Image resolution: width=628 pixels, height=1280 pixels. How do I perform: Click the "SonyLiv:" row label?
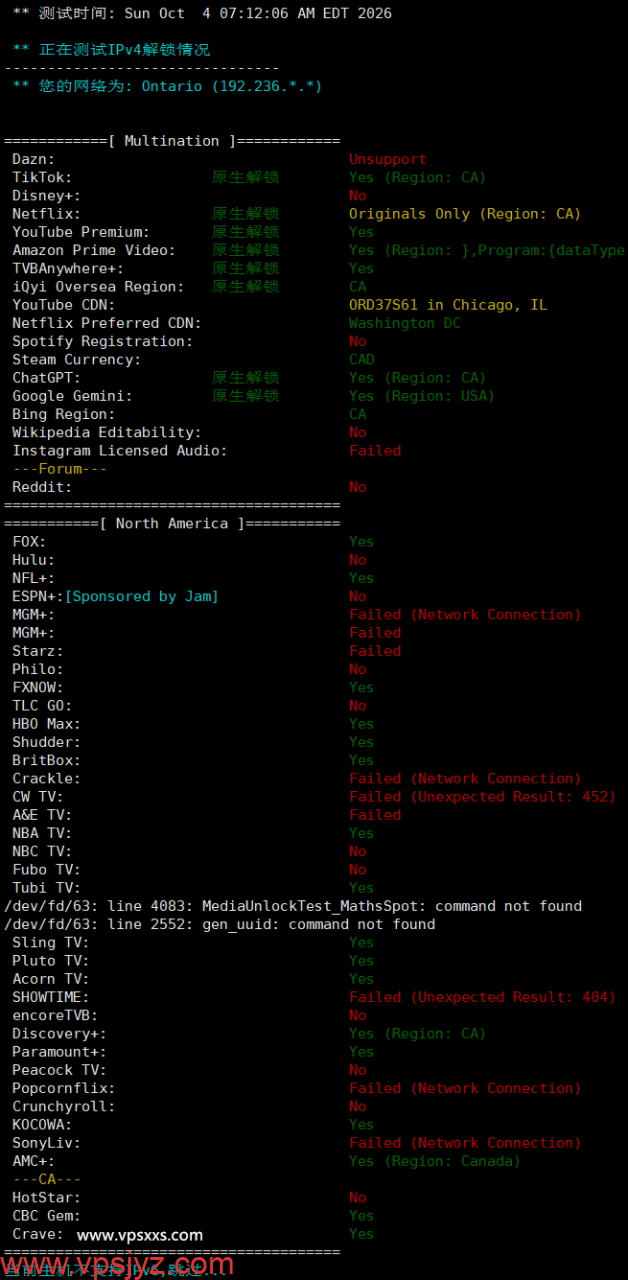[46, 1142]
